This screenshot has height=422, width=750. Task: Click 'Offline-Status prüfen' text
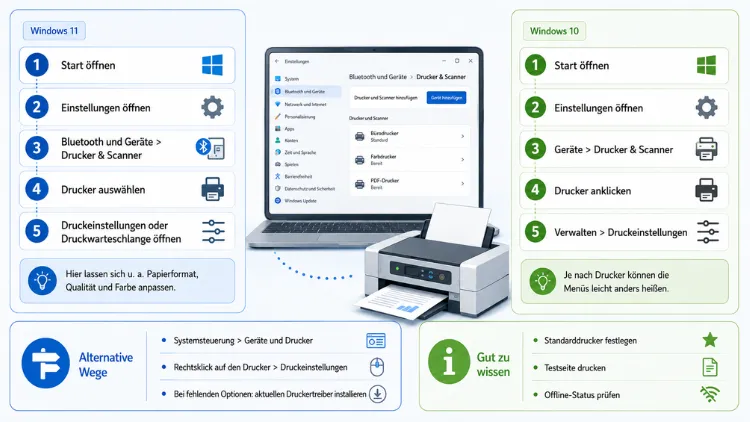pos(582,395)
